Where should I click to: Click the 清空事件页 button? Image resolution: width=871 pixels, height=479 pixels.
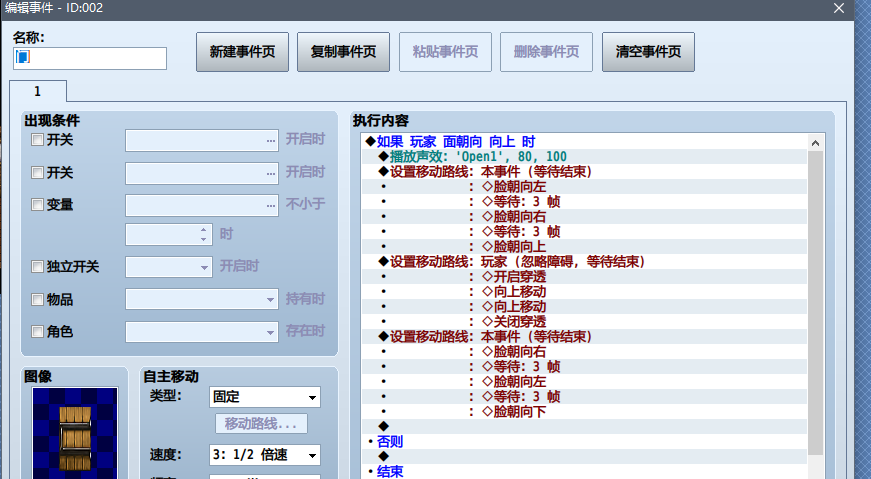(x=648, y=52)
